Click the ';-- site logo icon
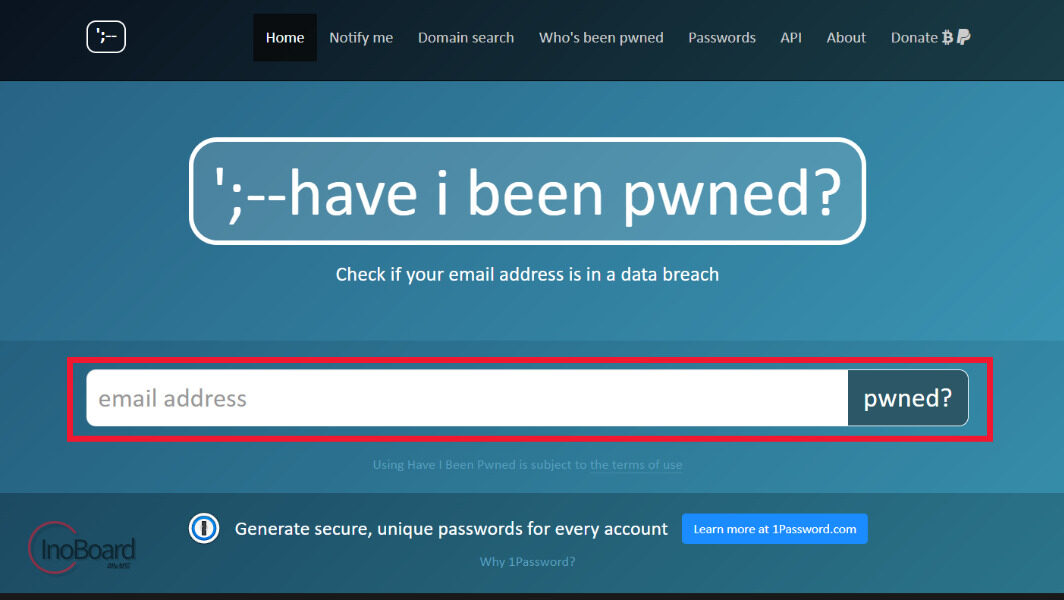This screenshot has width=1064, height=600. pyautogui.click(x=106, y=37)
